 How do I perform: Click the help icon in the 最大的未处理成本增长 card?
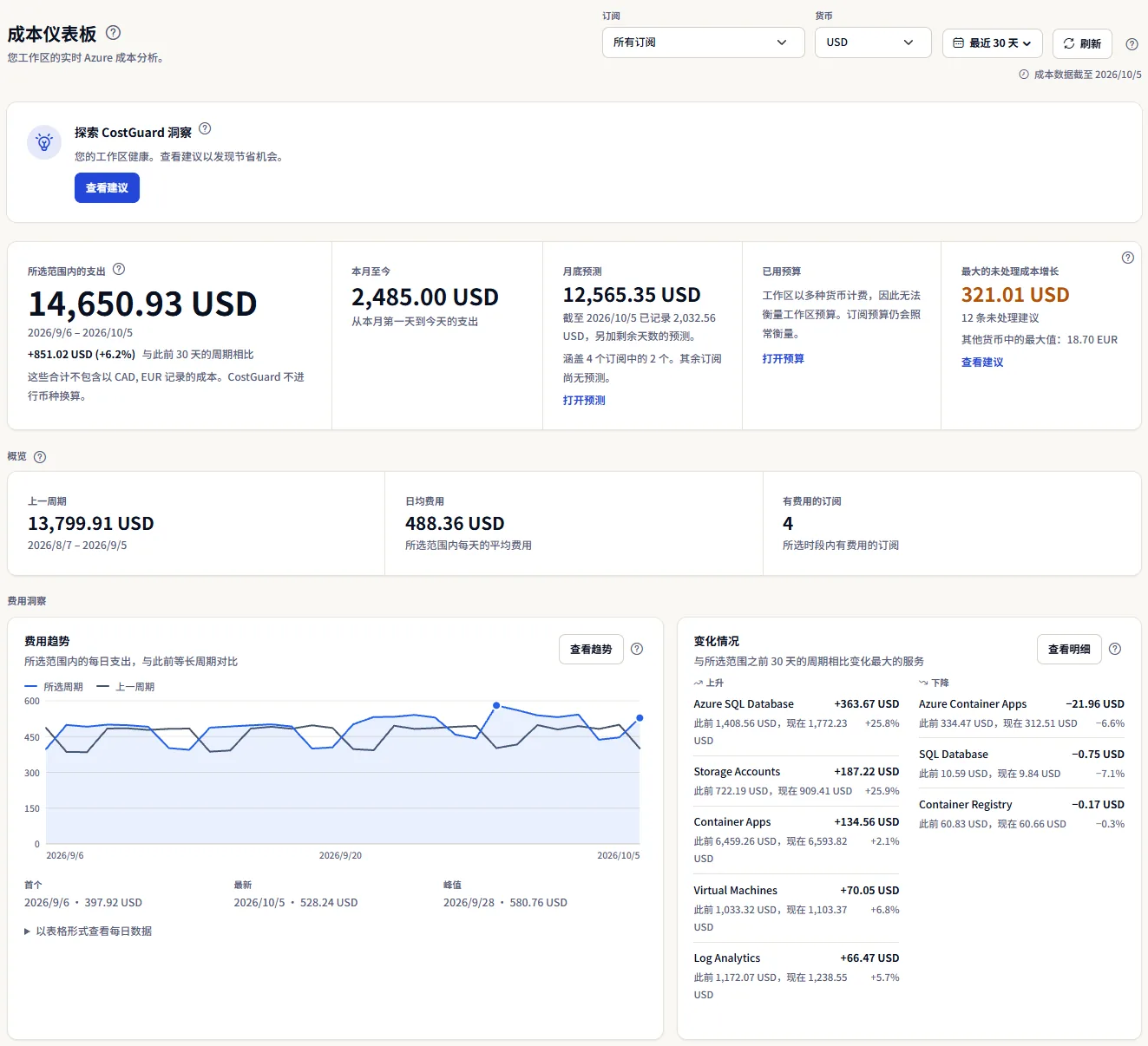1127,258
